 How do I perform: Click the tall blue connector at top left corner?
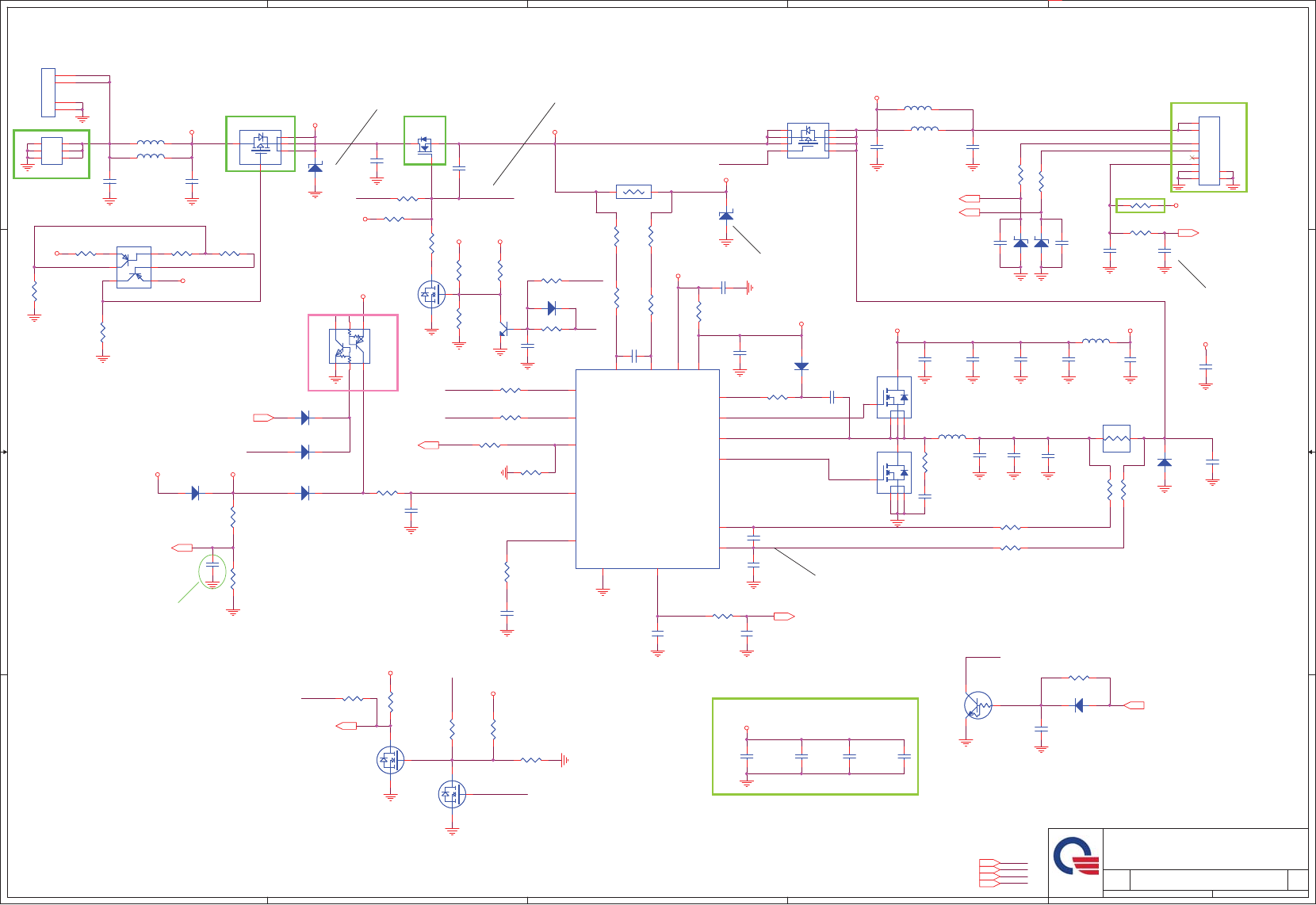pyautogui.click(x=48, y=93)
